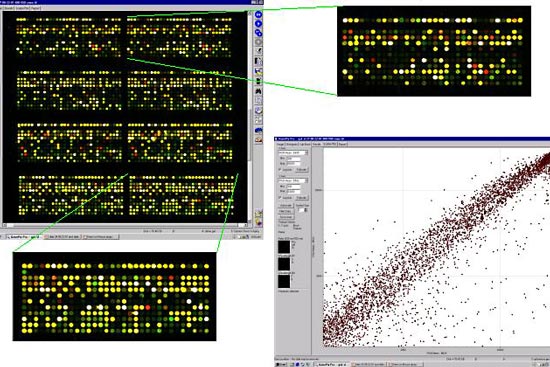
Task: Click the blue chain-link icon in the image toolbar
Action: coord(259,33)
